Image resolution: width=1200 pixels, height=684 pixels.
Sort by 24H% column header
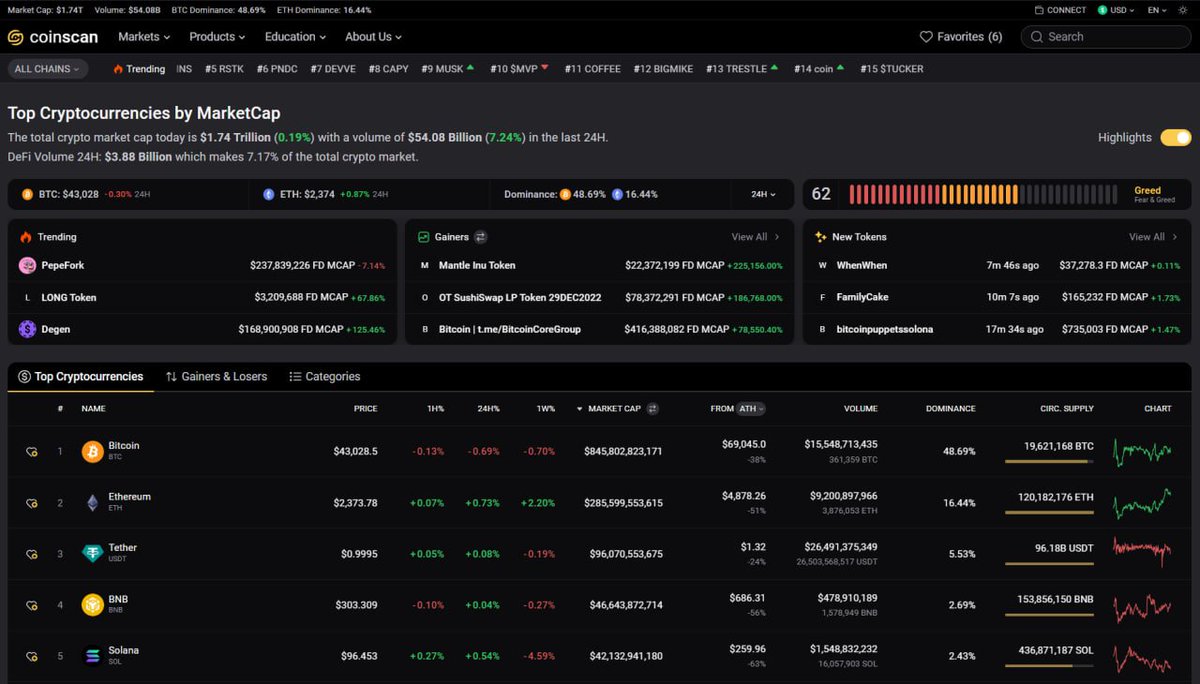(x=488, y=408)
